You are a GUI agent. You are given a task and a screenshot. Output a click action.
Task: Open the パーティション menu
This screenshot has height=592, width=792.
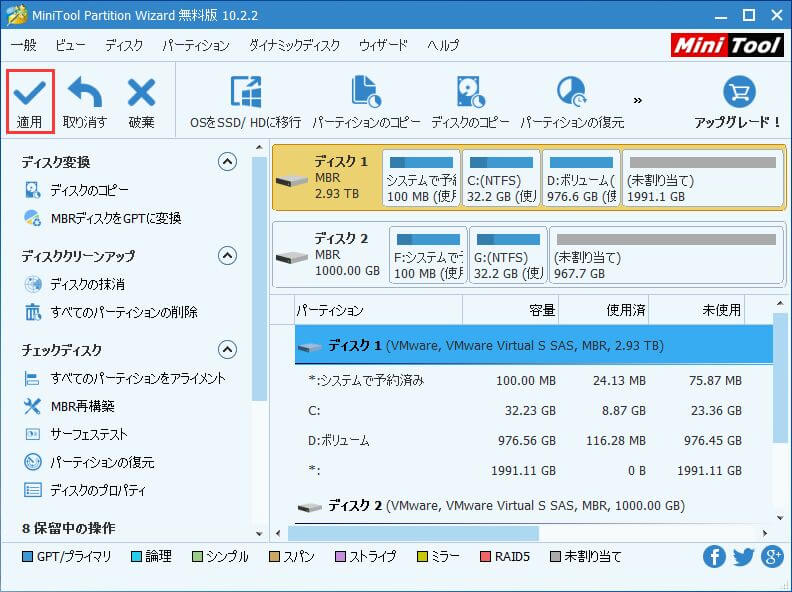[x=196, y=45]
